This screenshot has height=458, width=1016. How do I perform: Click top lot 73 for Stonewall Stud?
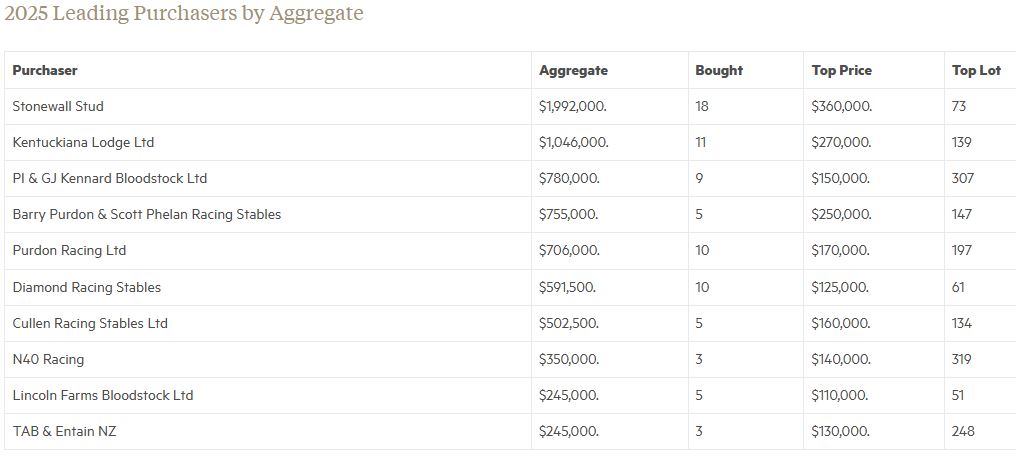pyautogui.click(x=960, y=107)
